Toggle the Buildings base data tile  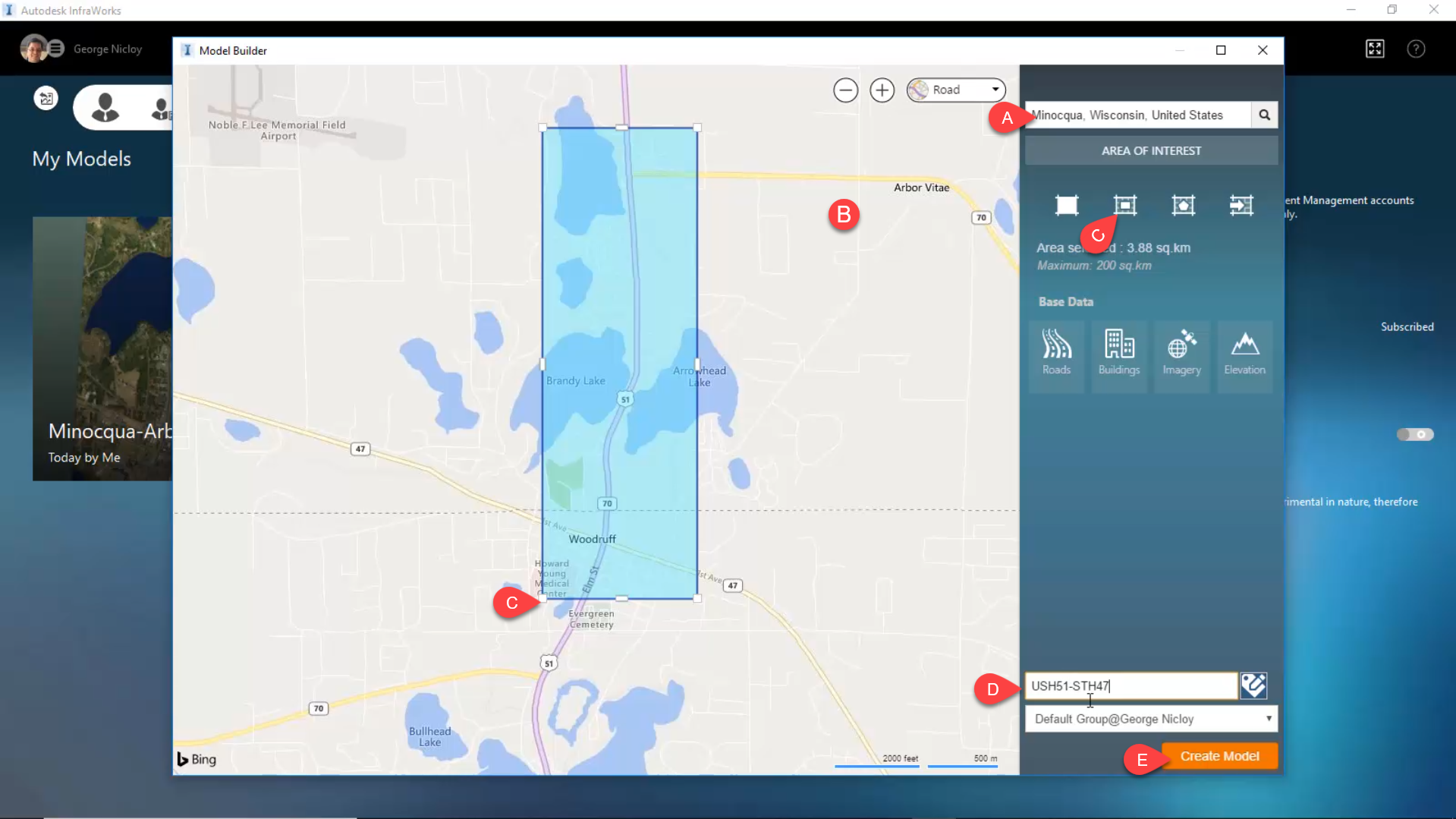point(1119,353)
